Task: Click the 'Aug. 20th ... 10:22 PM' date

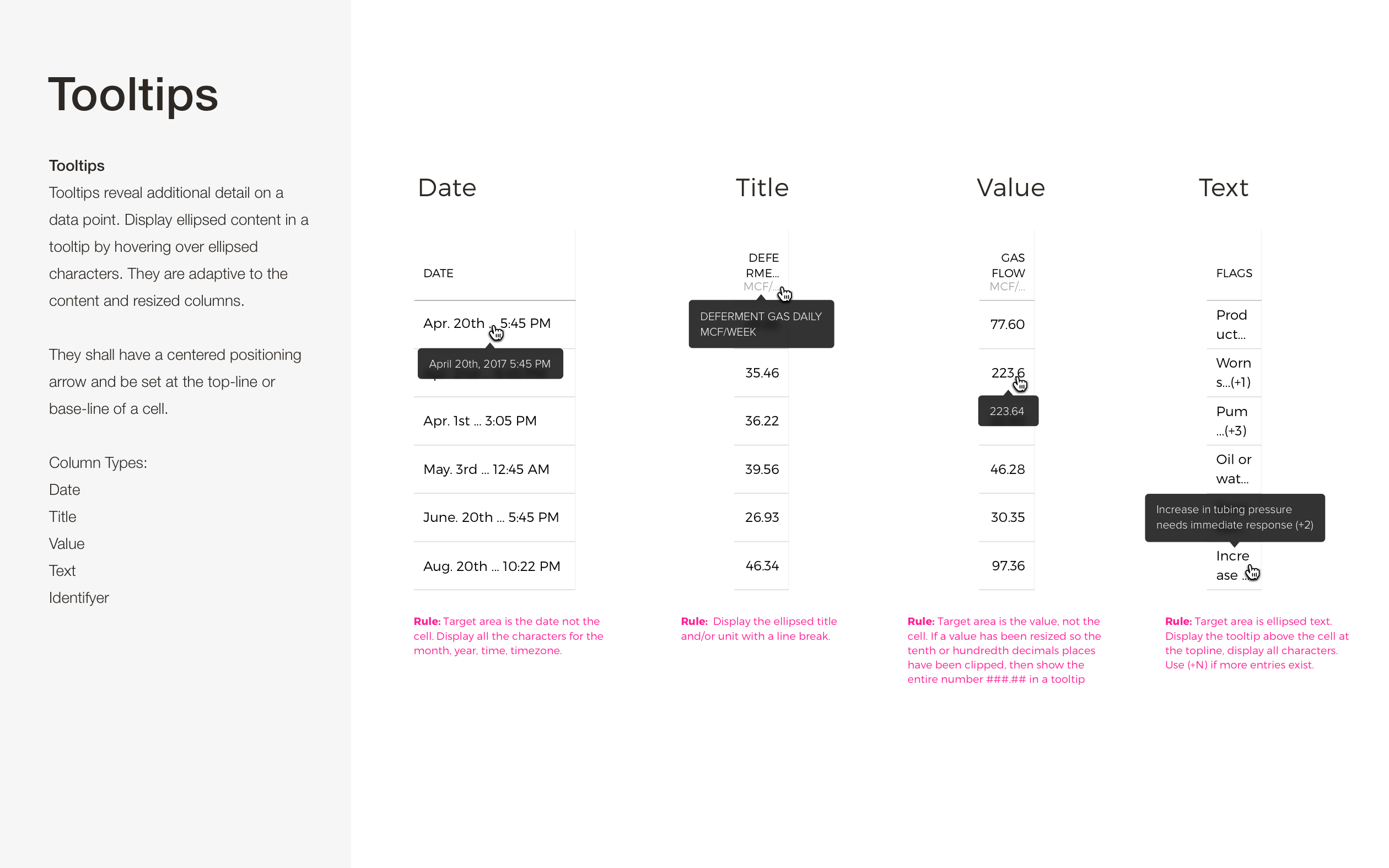Action: 492,566
